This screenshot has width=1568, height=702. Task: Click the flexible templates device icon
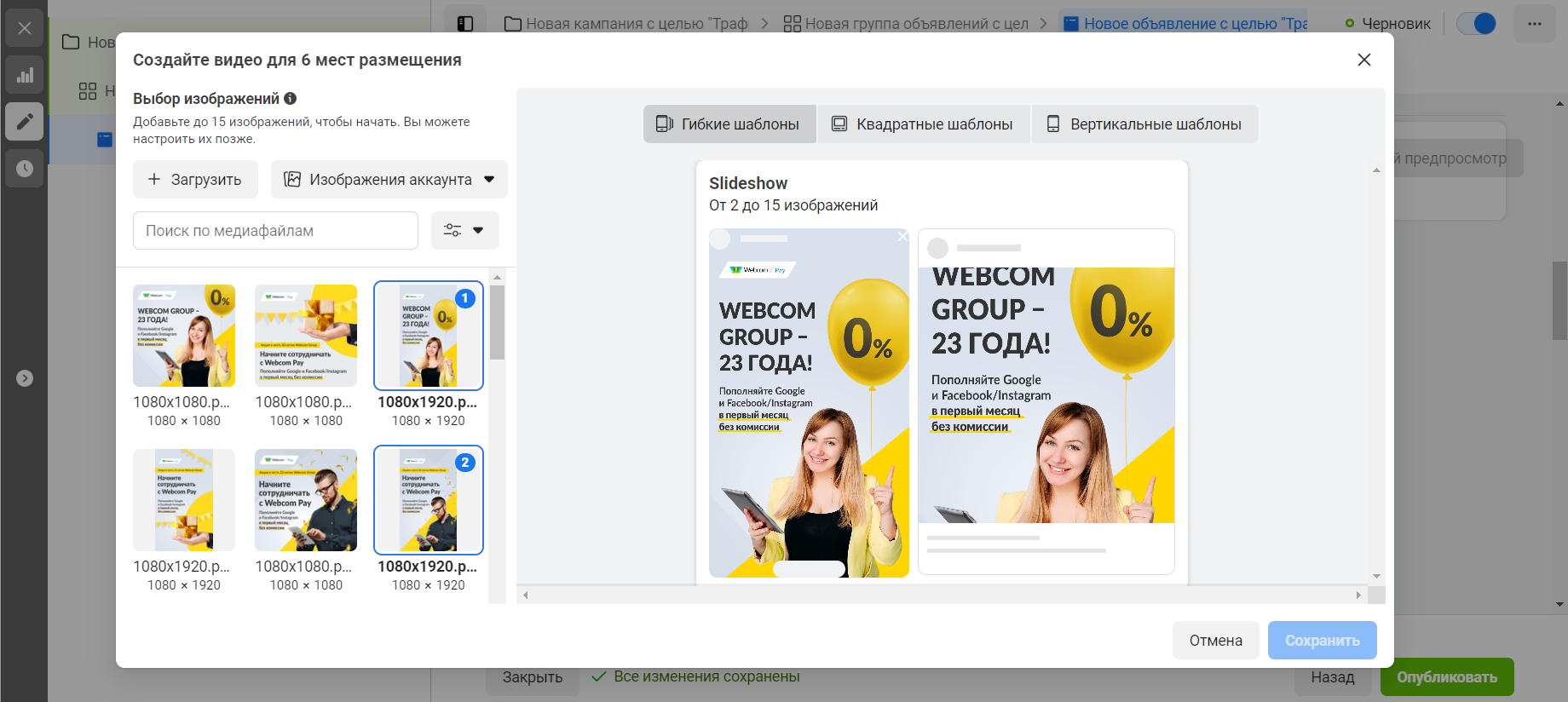point(665,124)
